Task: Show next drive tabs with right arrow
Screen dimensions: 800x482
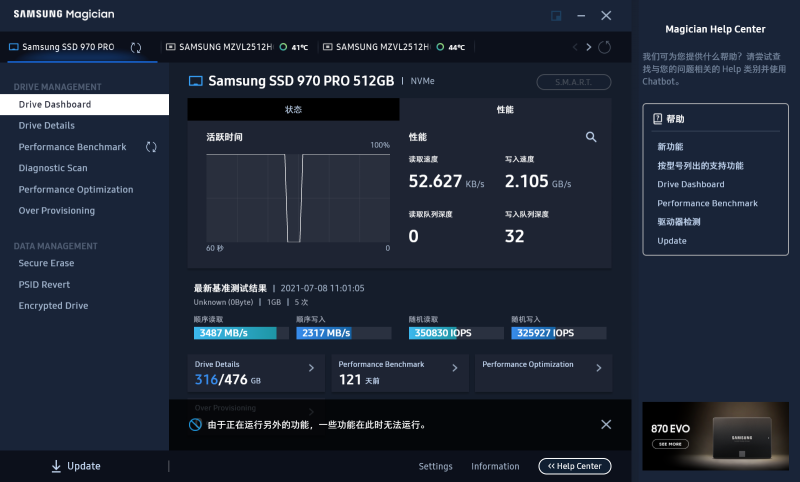Action: click(589, 47)
